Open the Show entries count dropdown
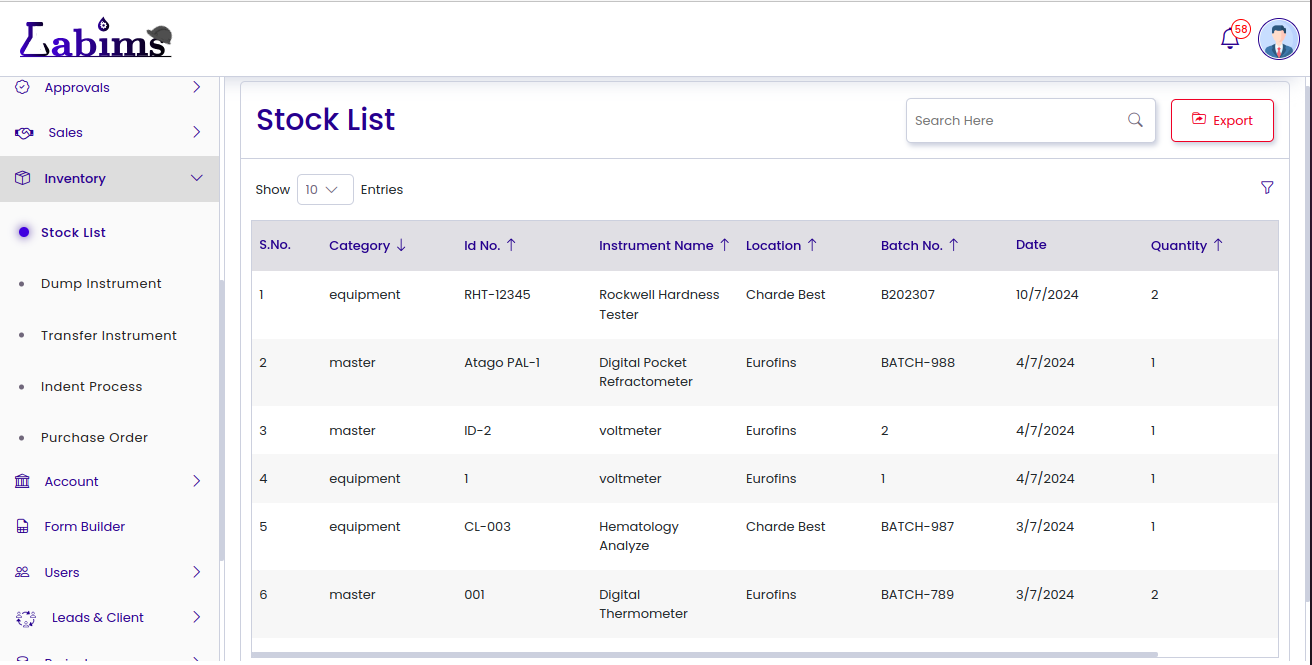Image resolution: width=1312 pixels, height=665 pixels. click(325, 189)
